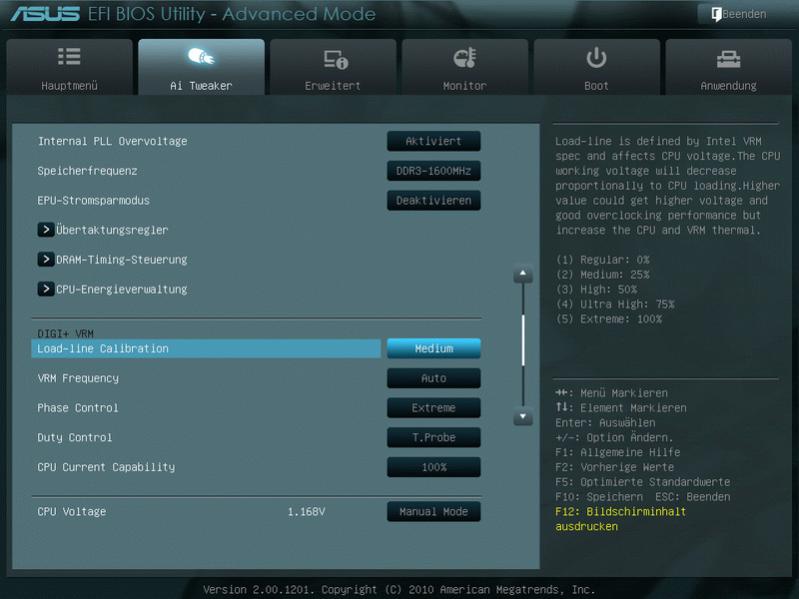Open the CPU-Energieverwaltung entry text
Image resolution: width=799 pixels, height=599 pixels.
(122, 289)
